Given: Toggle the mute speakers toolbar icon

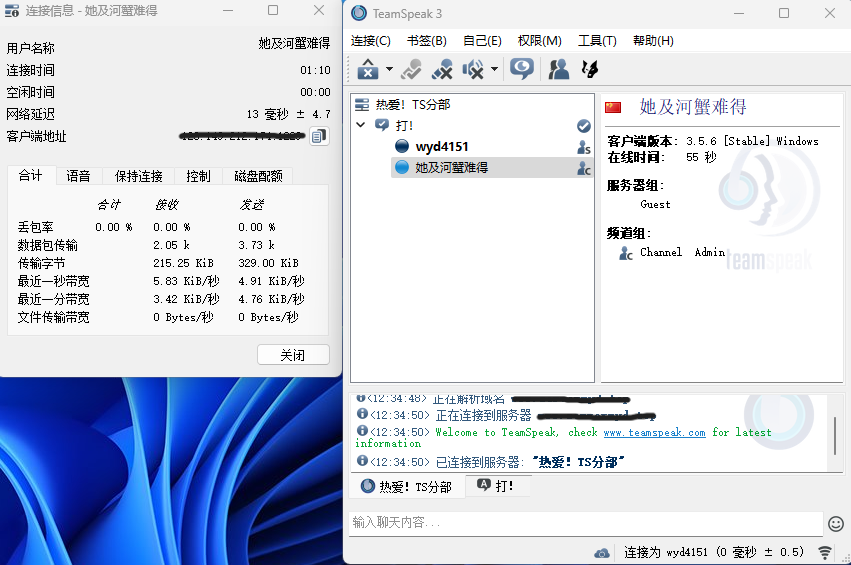Looking at the screenshot, I should coord(473,69).
